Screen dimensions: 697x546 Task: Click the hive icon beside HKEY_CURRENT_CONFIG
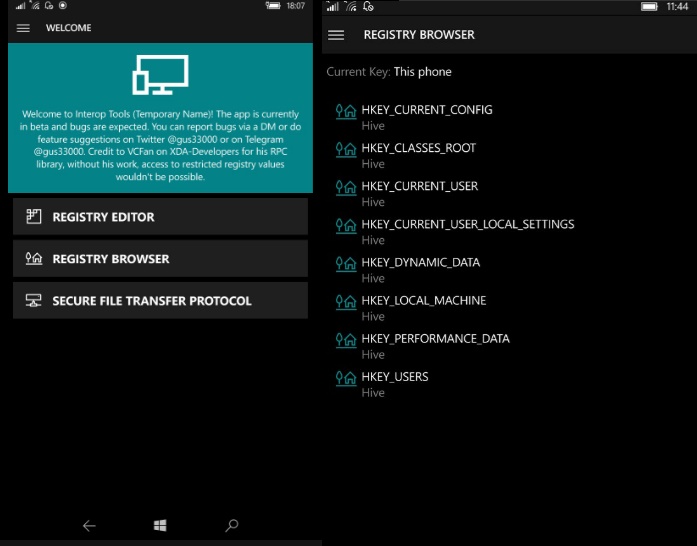tap(346, 112)
